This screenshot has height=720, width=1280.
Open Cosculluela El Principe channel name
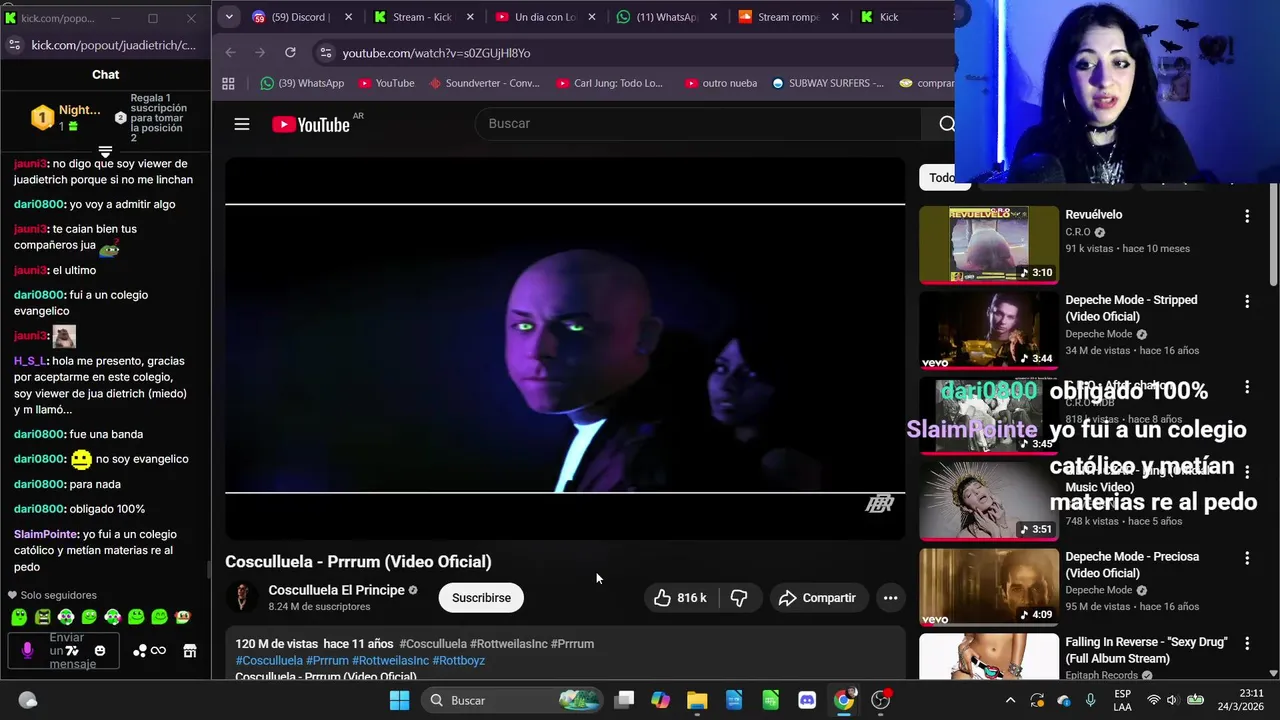[336, 590]
